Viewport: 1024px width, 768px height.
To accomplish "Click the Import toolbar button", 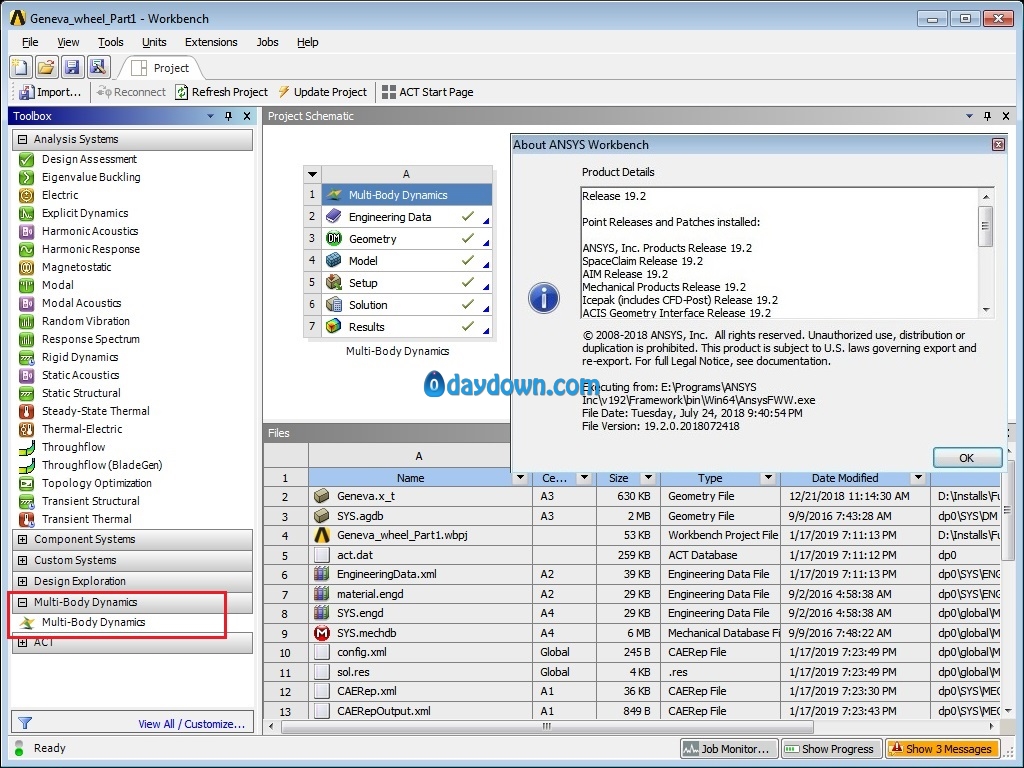I will 50,92.
